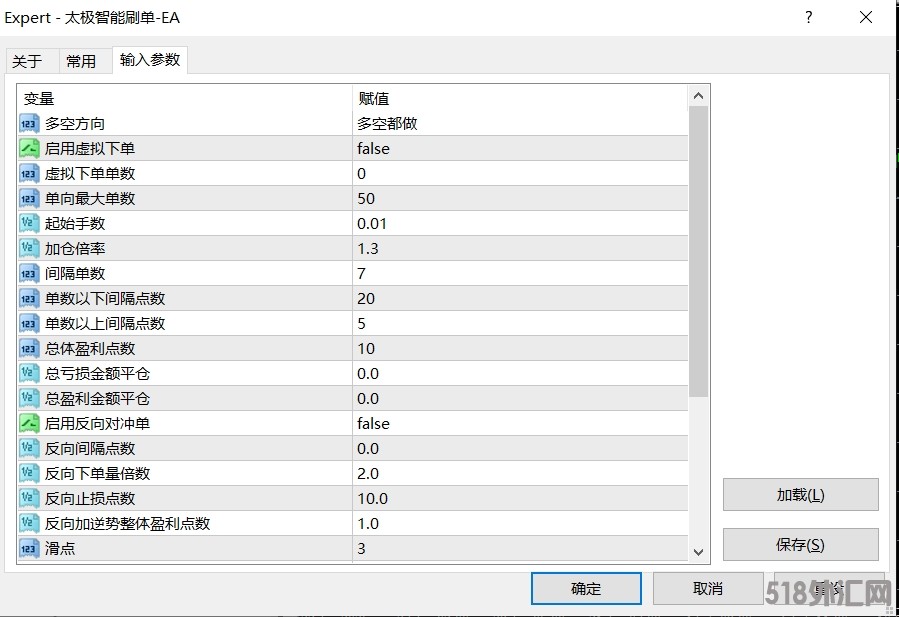Click the icon beside 总体盈利点数
The width and height of the screenshot is (899, 617).
[29, 349]
